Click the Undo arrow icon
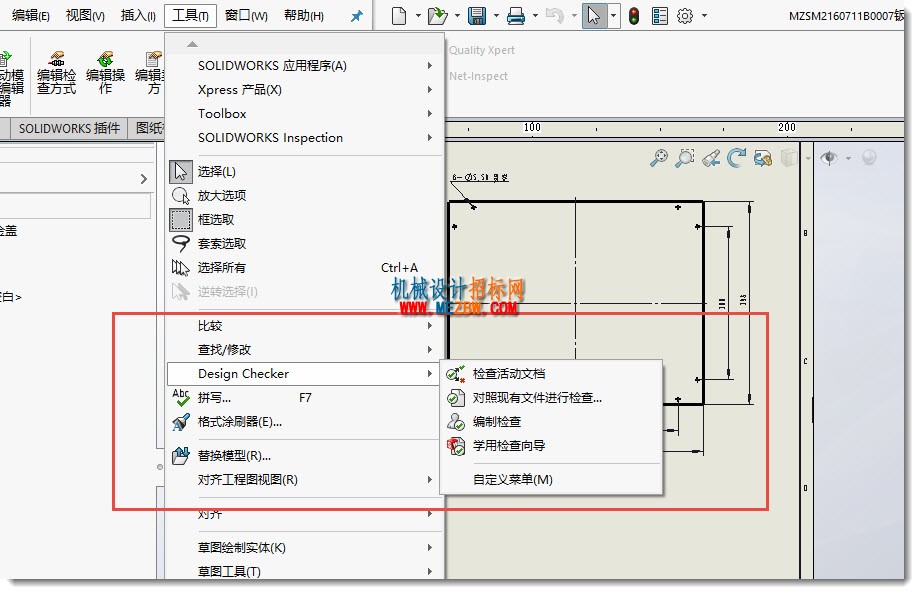Viewport: 919px width, 594px height. tap(554, 16)
